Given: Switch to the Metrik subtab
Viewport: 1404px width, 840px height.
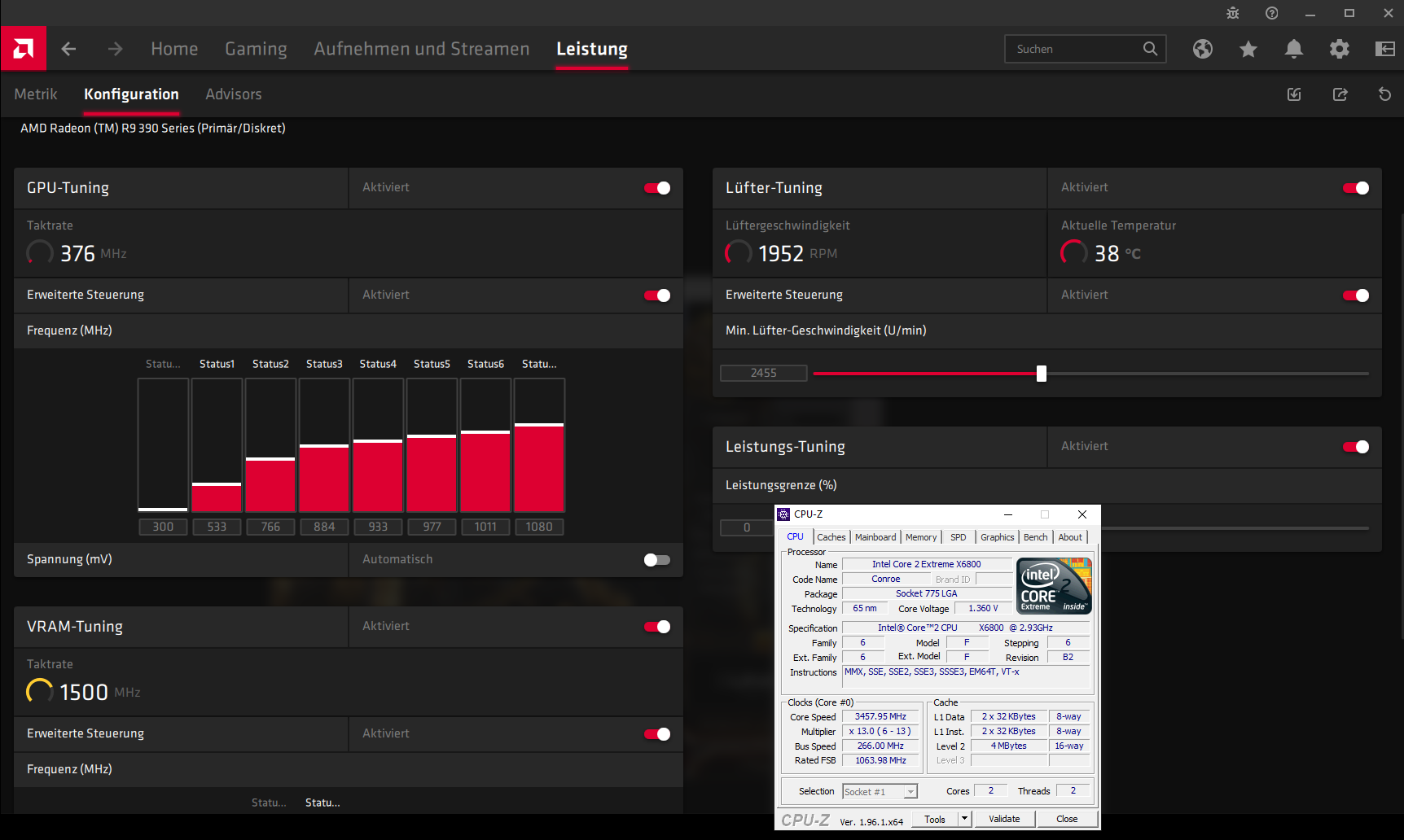Looking at the screenshot, I should [36, 94].
